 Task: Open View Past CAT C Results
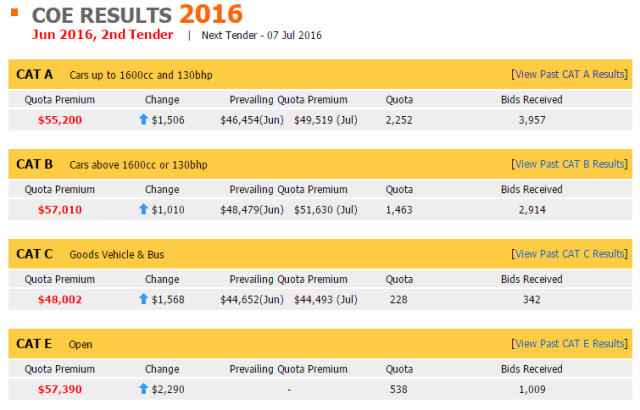[x=570, y=254]
